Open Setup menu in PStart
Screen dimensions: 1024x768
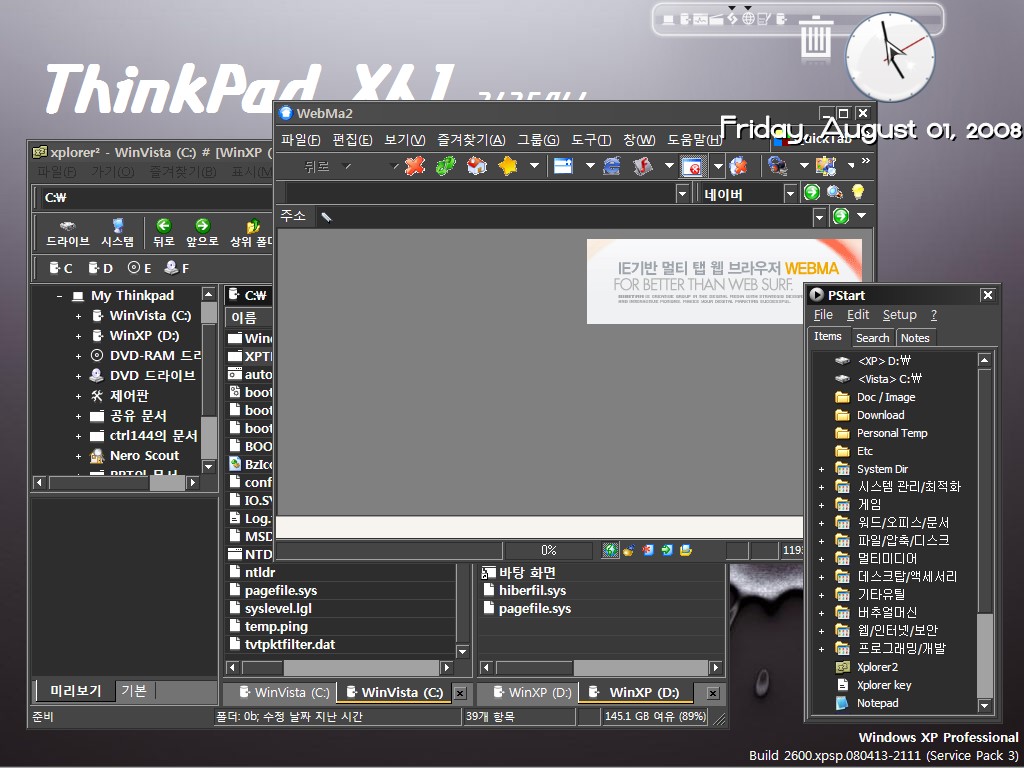point(899,315)
